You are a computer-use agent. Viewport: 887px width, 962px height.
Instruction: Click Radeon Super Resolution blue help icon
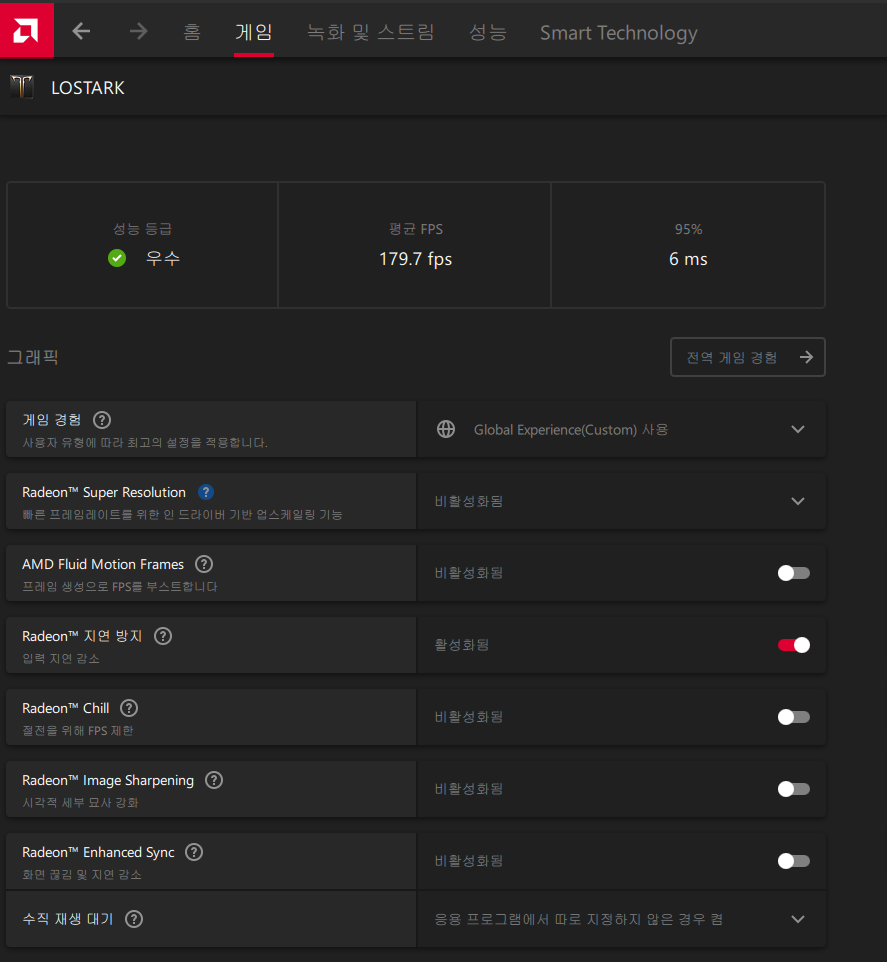pyautogui.click(x=206, y=492)
